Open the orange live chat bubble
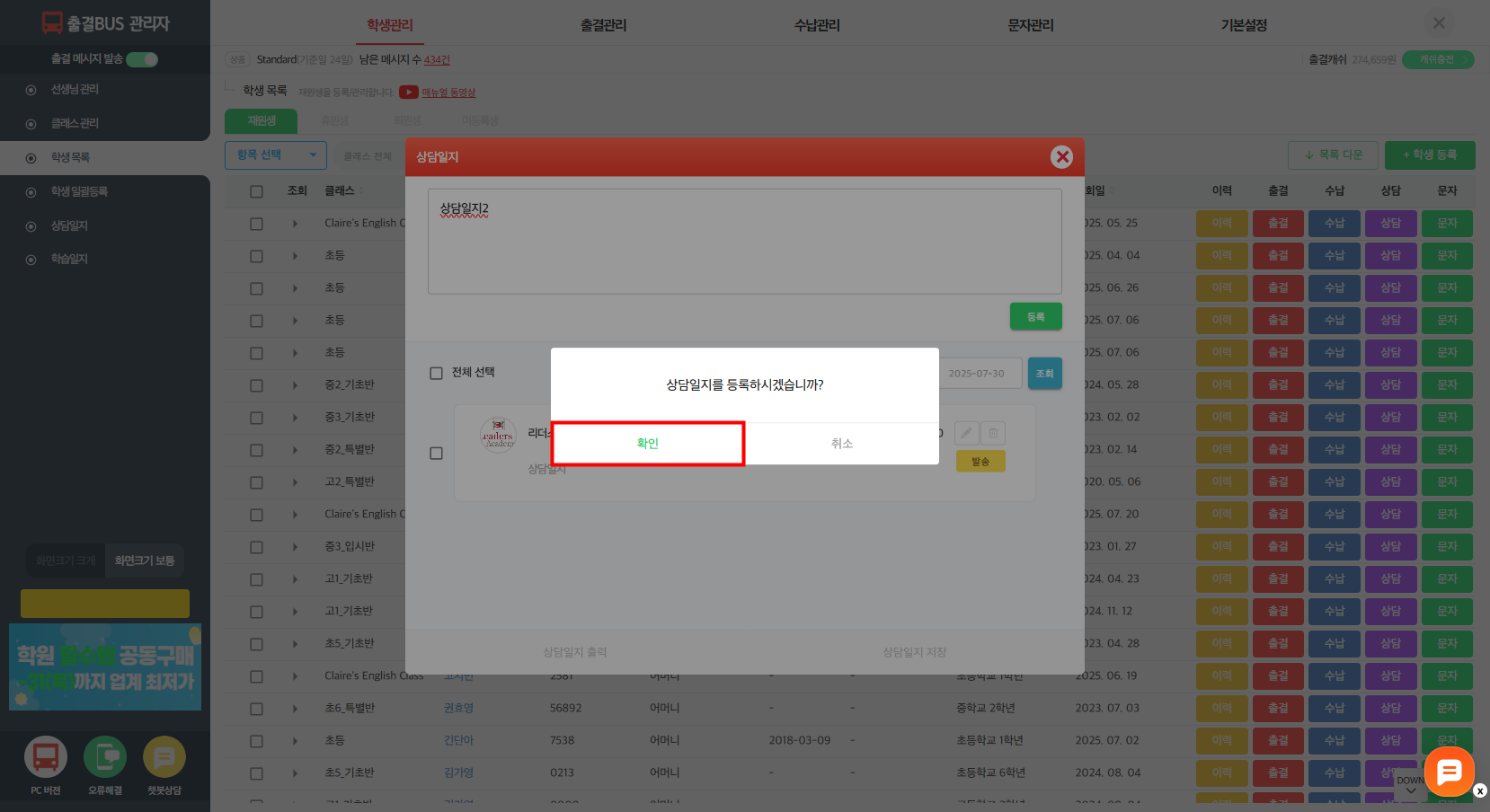 point(1449,772)
